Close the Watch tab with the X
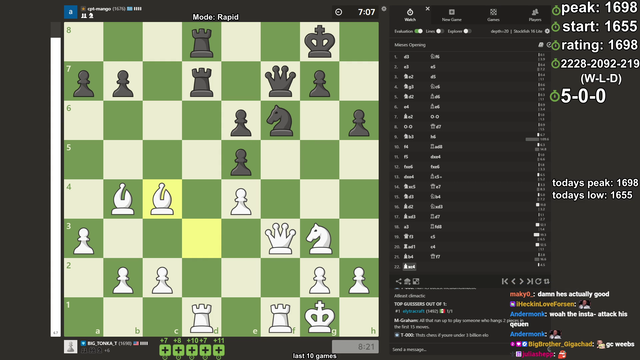 (427, 9)
